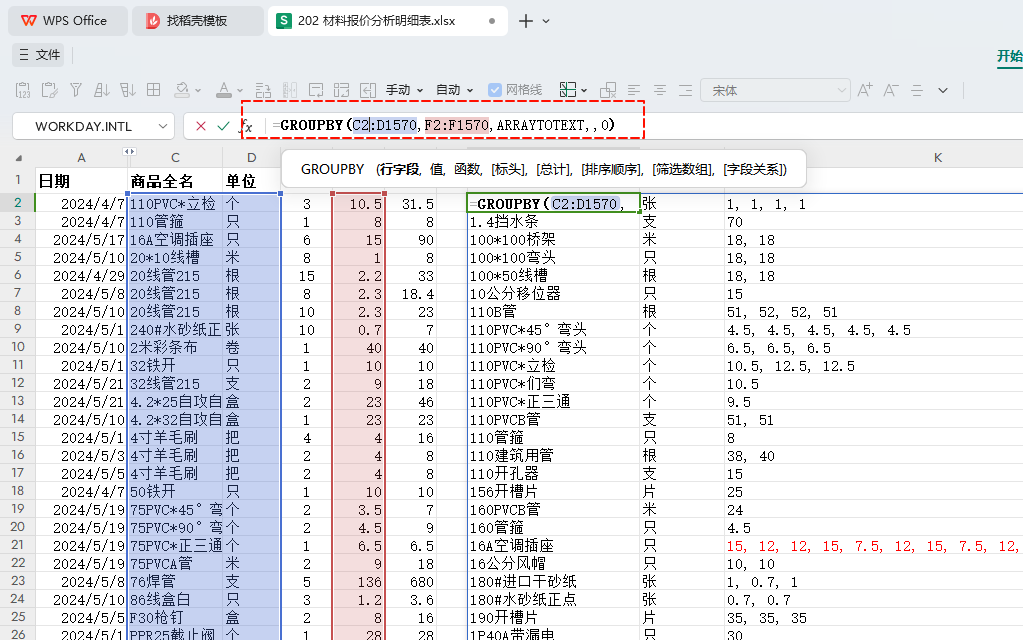Click the 行字段 argument in GROUPBY tooltip
The height and width of the screenshot is (640, 1023).
[399, 170]
